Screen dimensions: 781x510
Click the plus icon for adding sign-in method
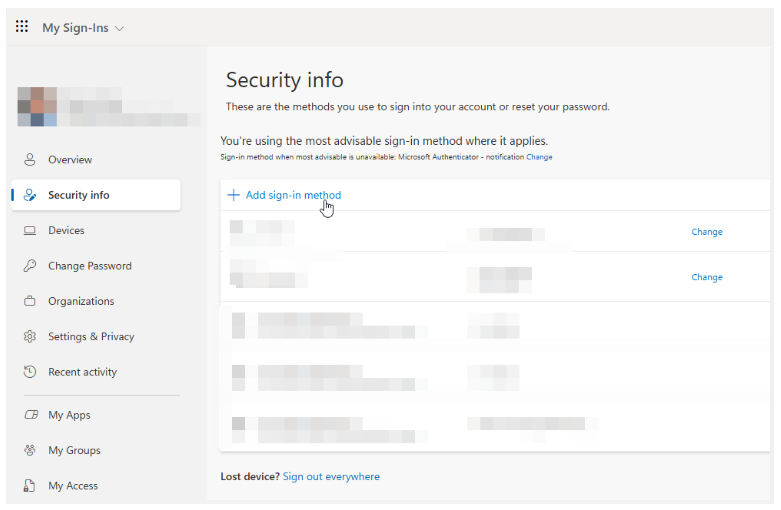(234, 195)
